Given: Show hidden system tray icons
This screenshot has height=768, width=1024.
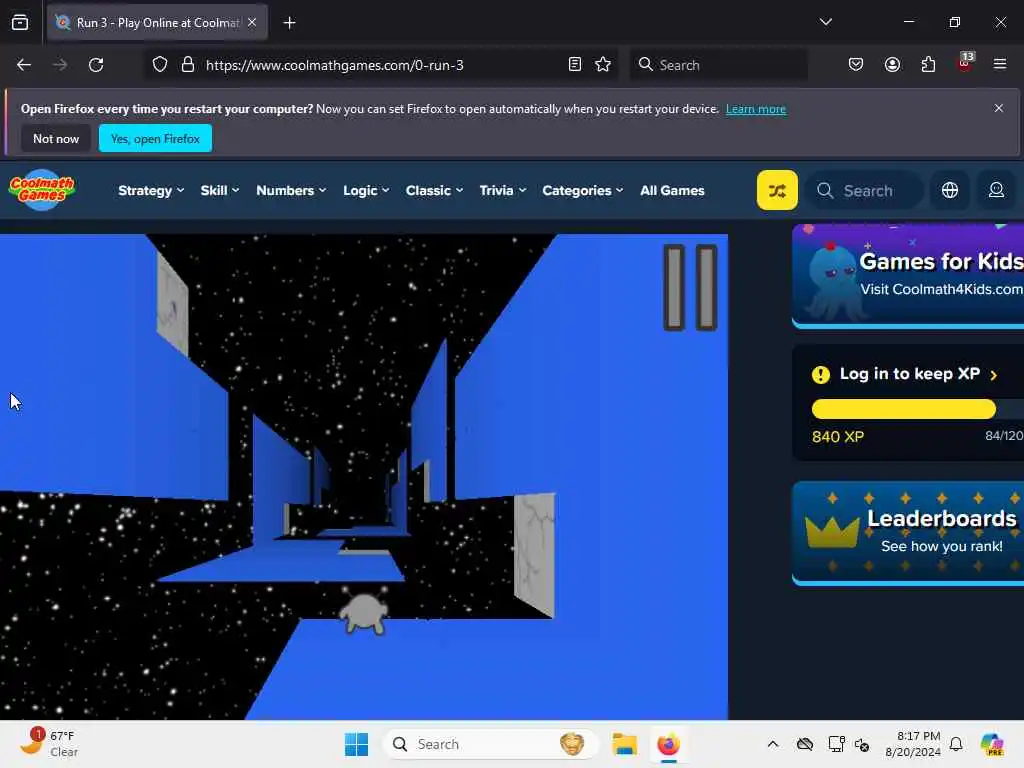Looking at the screenshot, I should (773, 744).
